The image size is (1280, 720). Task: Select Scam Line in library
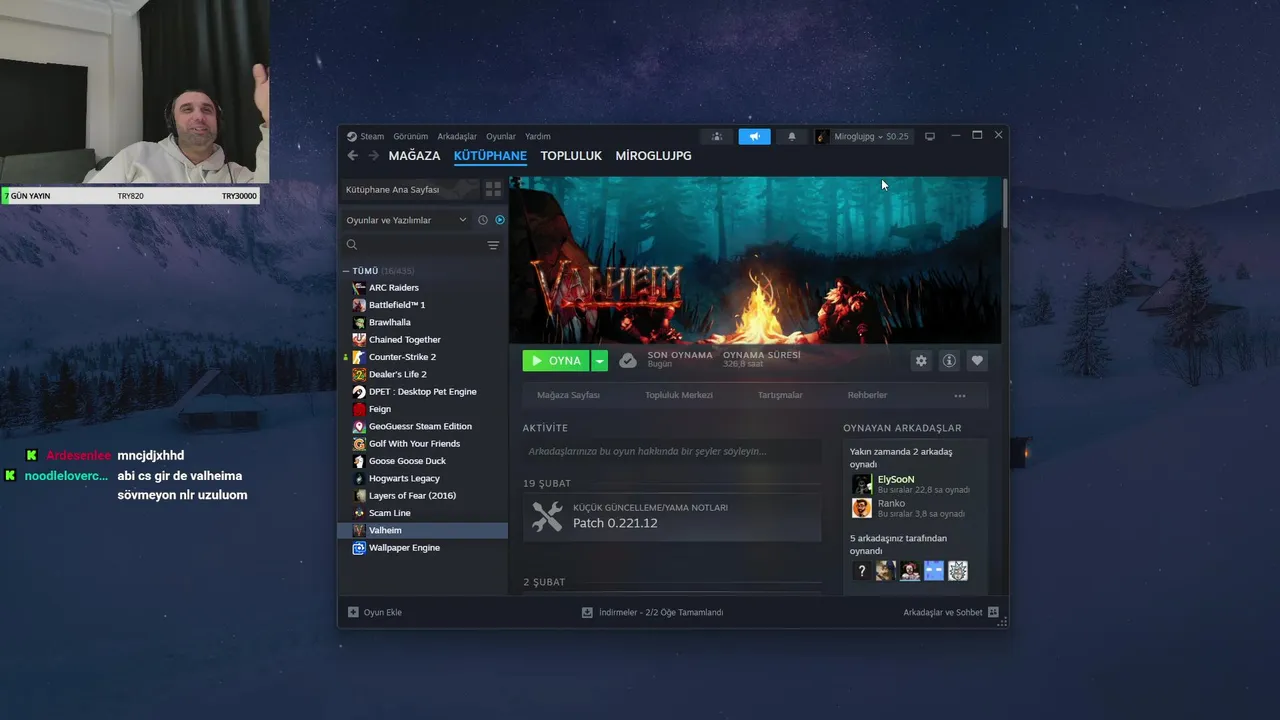389,513
